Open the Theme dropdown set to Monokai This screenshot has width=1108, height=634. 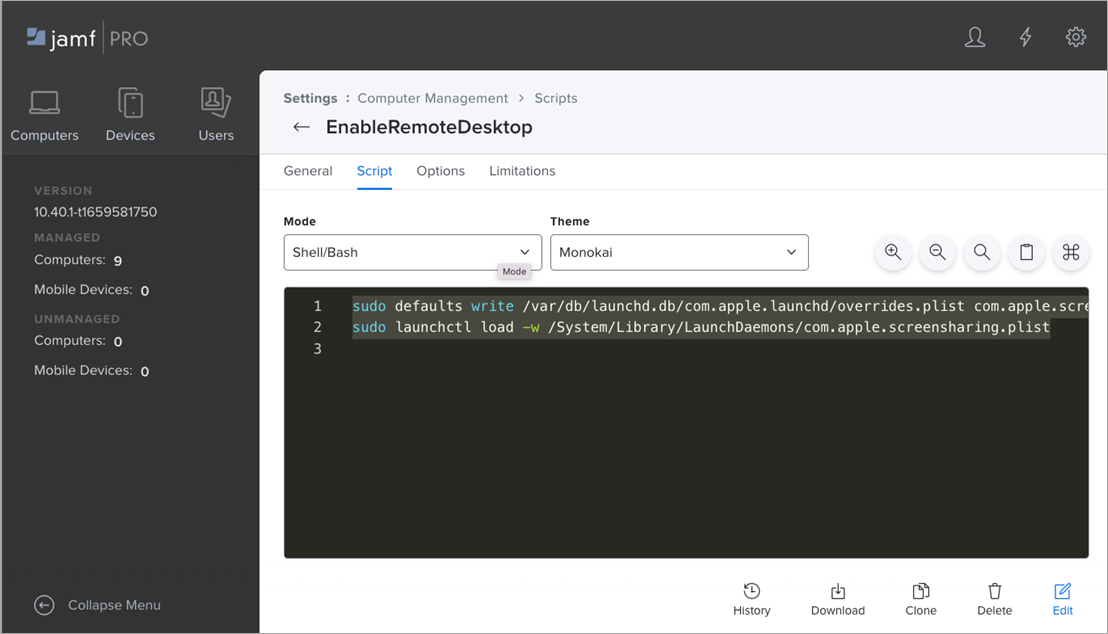[679, 252]
